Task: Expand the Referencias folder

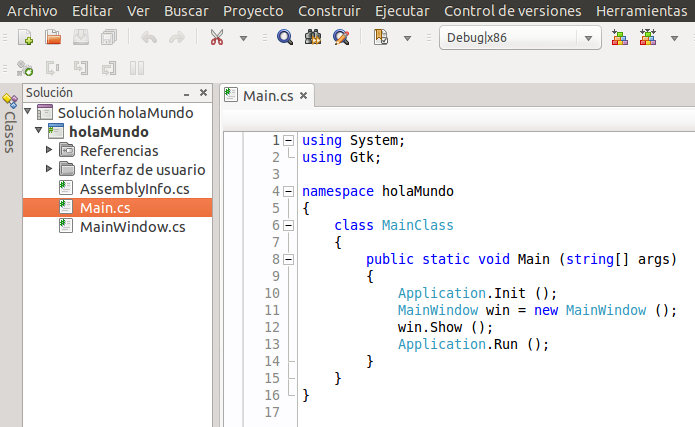Action: [49, 149]
